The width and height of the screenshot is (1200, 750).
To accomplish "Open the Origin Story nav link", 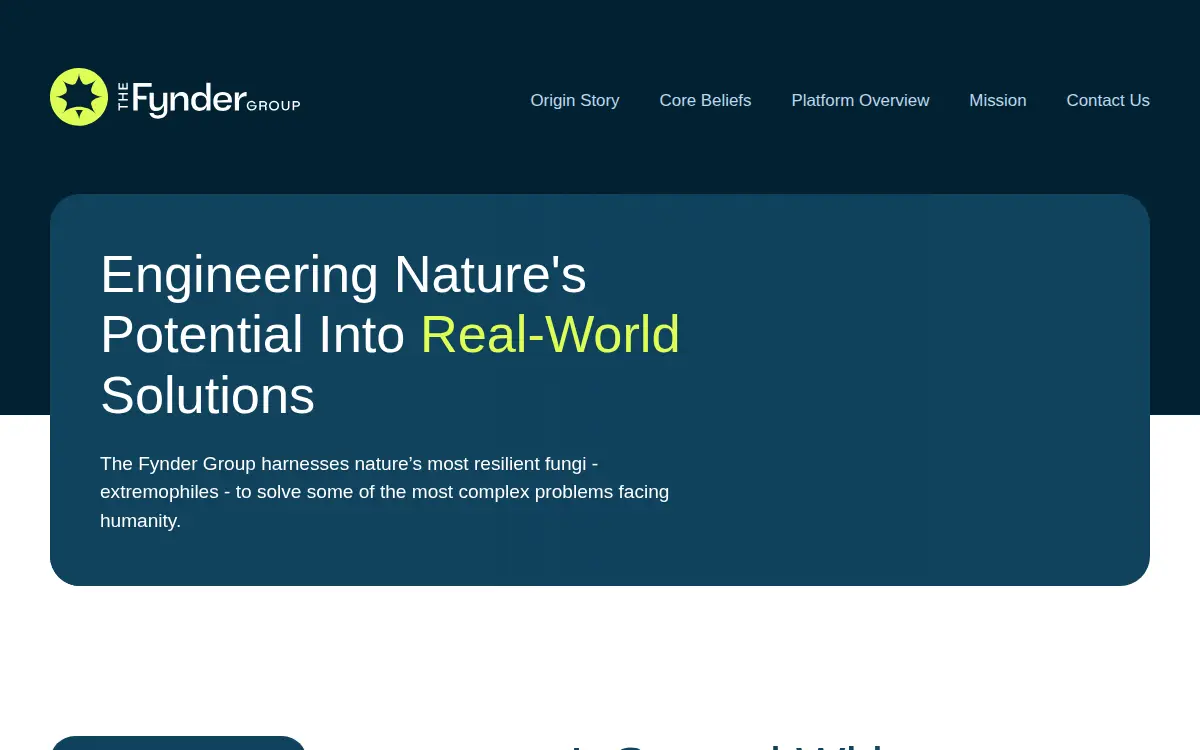I will [x=575, y=100].
